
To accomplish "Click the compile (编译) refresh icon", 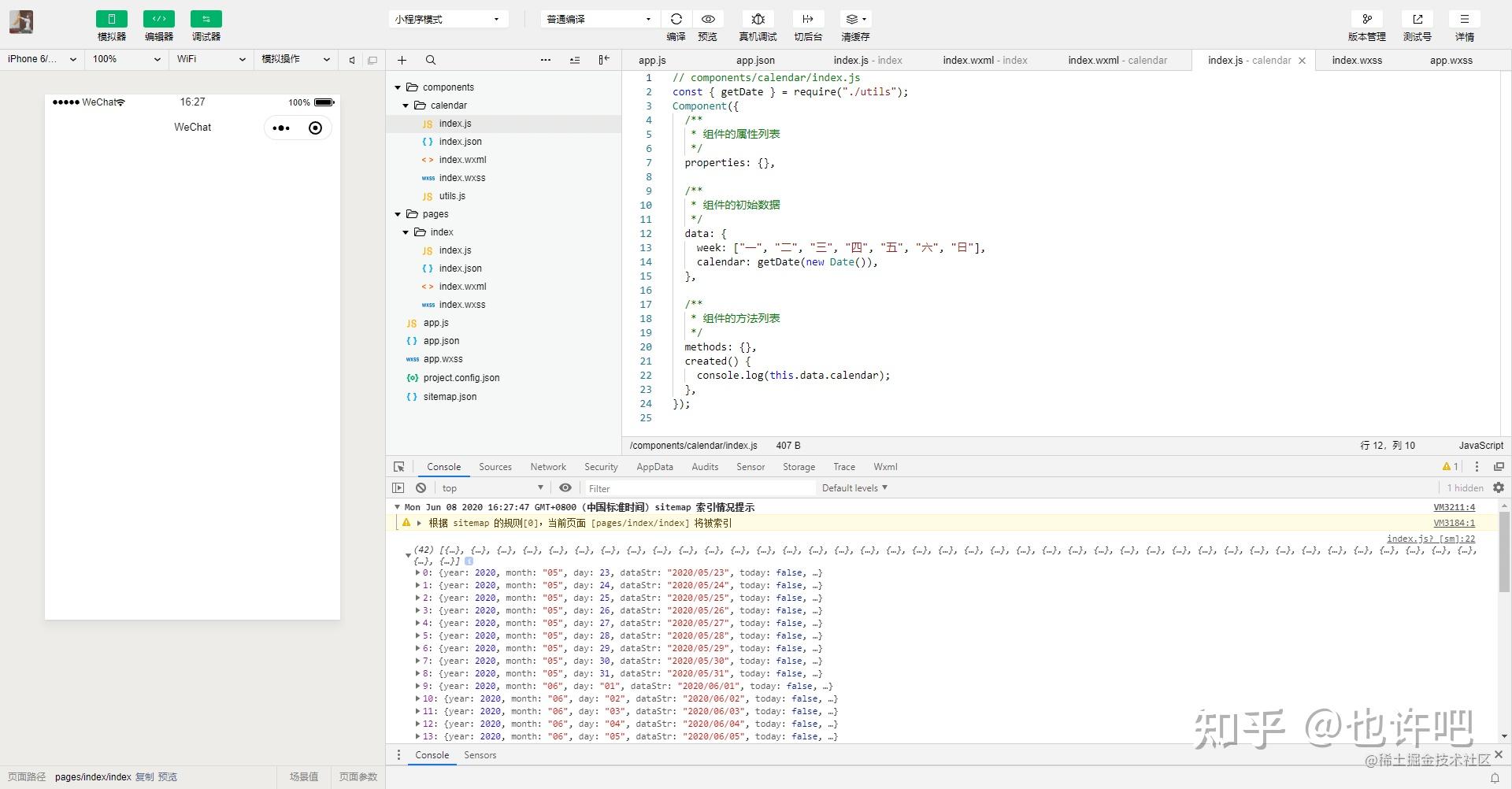I will 676,19.
